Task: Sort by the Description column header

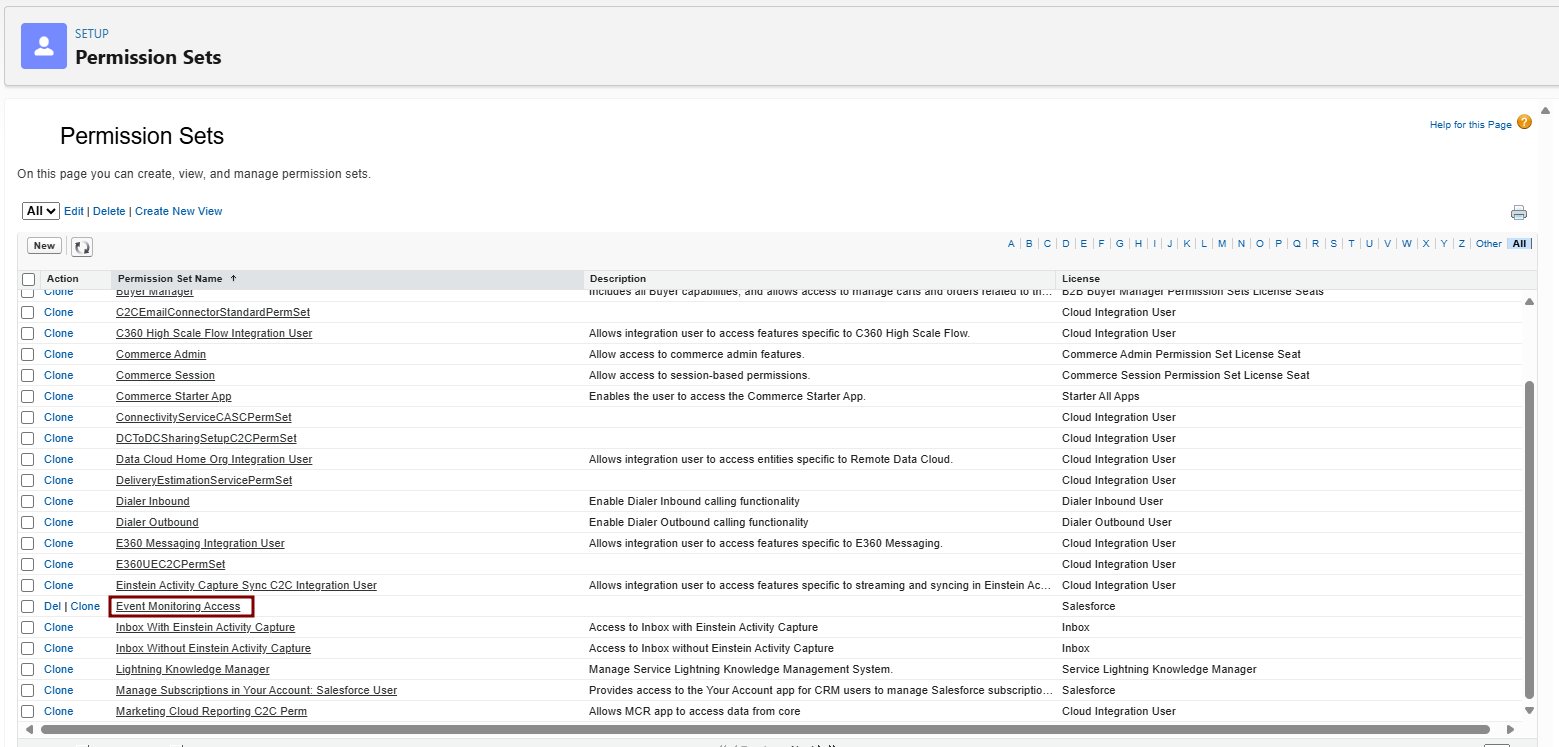Action: [x=618, y=279]
